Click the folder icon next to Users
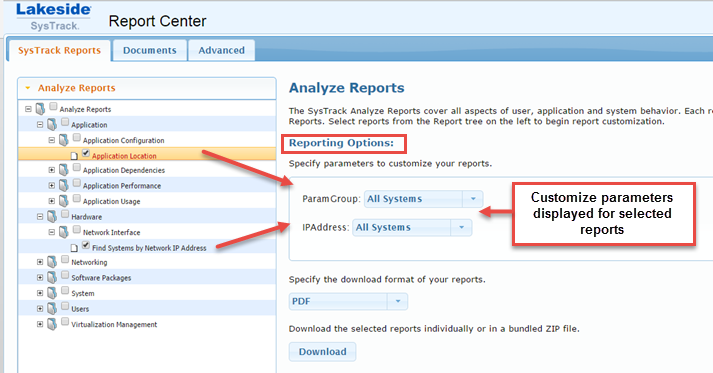713x373 pixels. tap(52, 308)
